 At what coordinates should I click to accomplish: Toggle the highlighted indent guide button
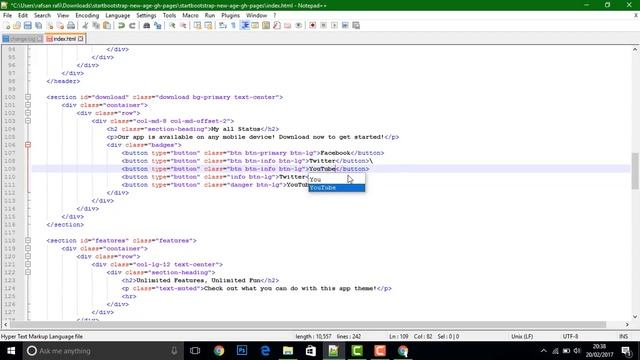click(x=244, y=25)
